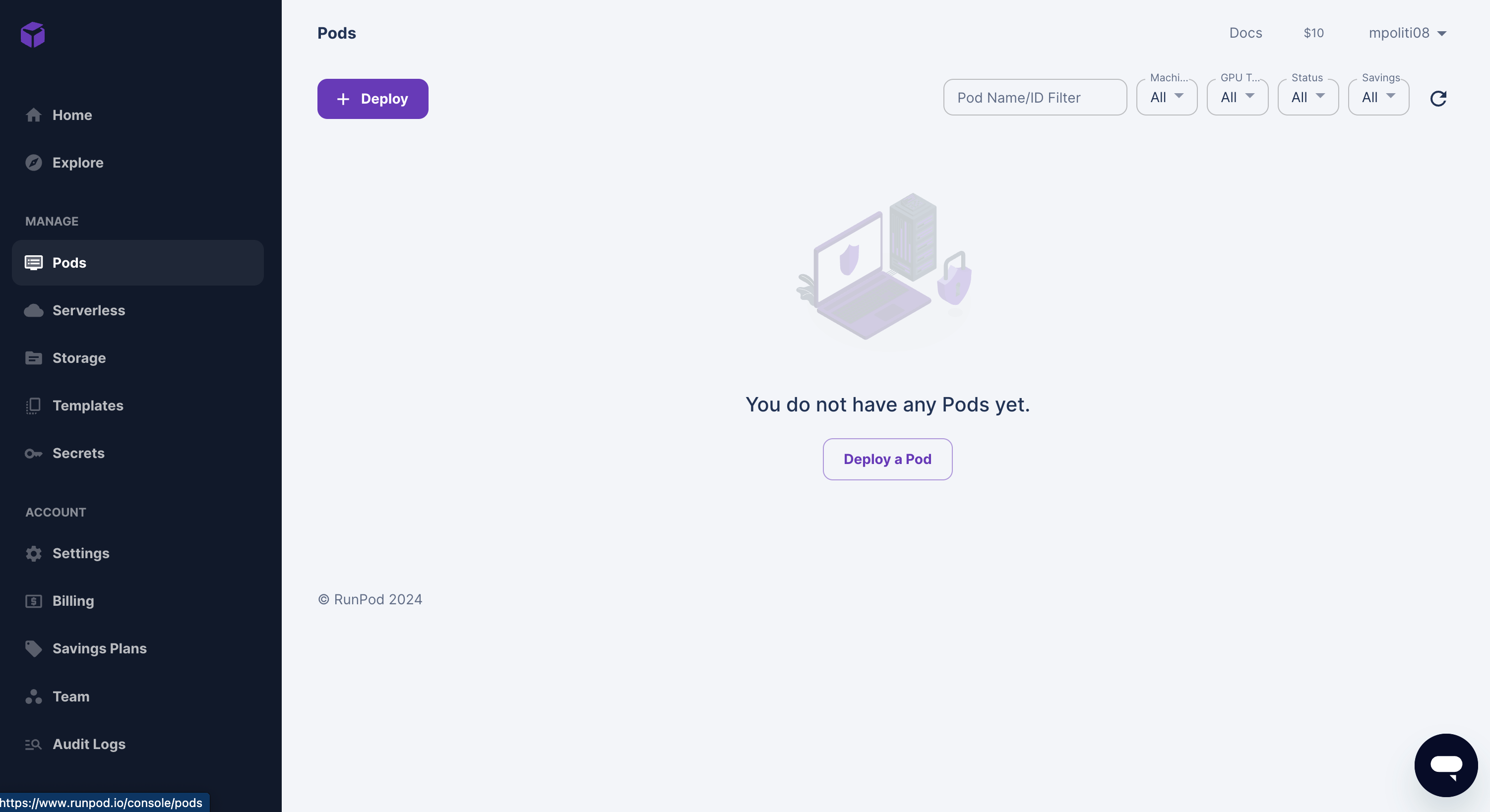
Task: Expand the Status filter dropdown
Action: pyautogui.click(x=1308, y=98)
